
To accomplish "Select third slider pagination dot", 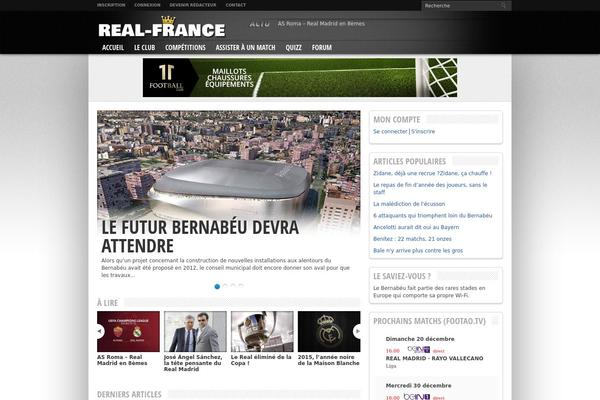I will pyautogui.click(x=233, y=286).
